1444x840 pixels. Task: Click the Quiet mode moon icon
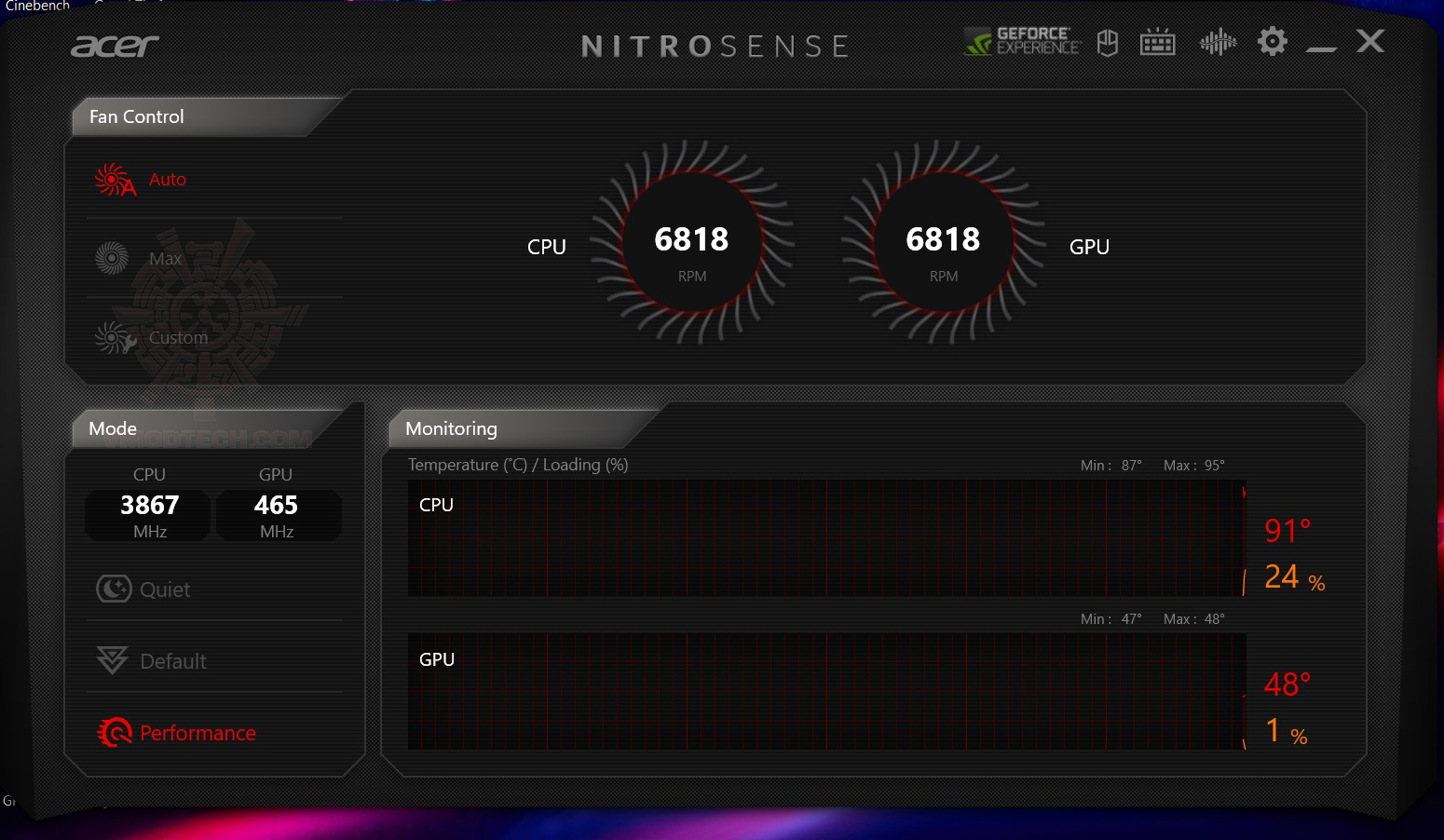pyautogui.click(x=113, y=589)
